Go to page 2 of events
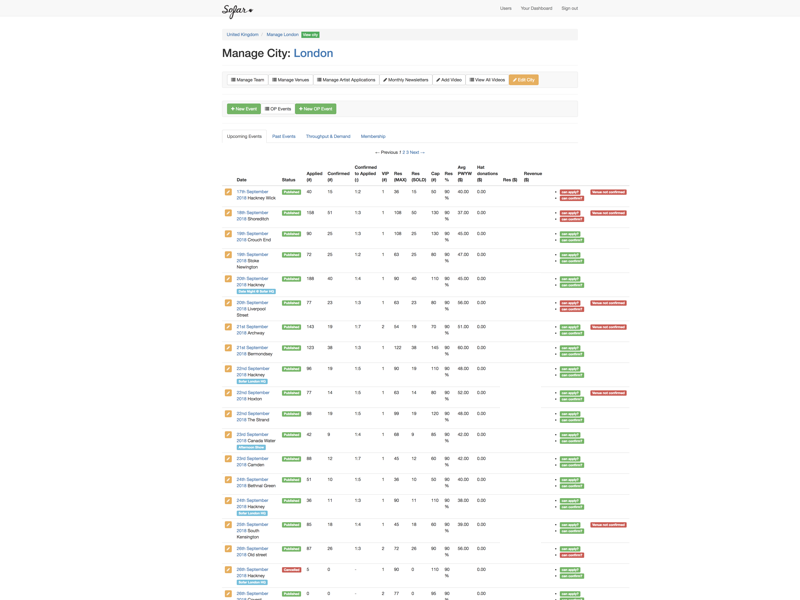Viewport: 800px width, 600px height. [404, 152]
